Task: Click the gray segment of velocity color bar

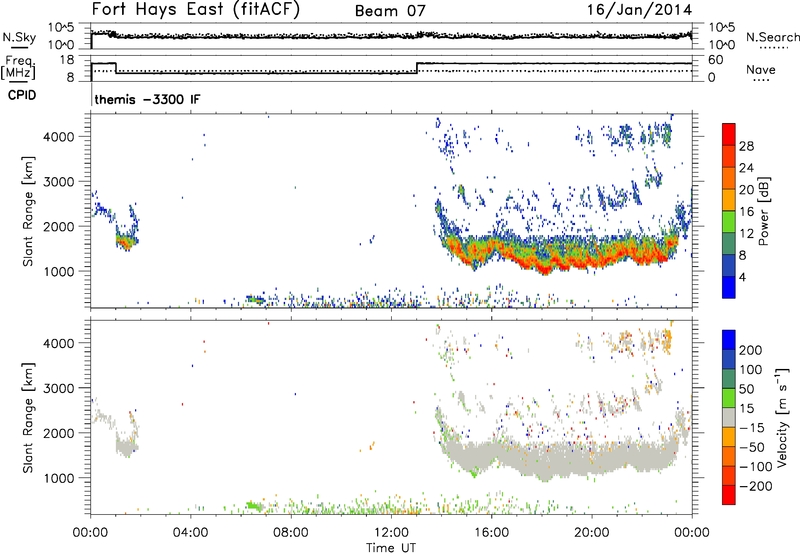Action: (x=729, y=417)
